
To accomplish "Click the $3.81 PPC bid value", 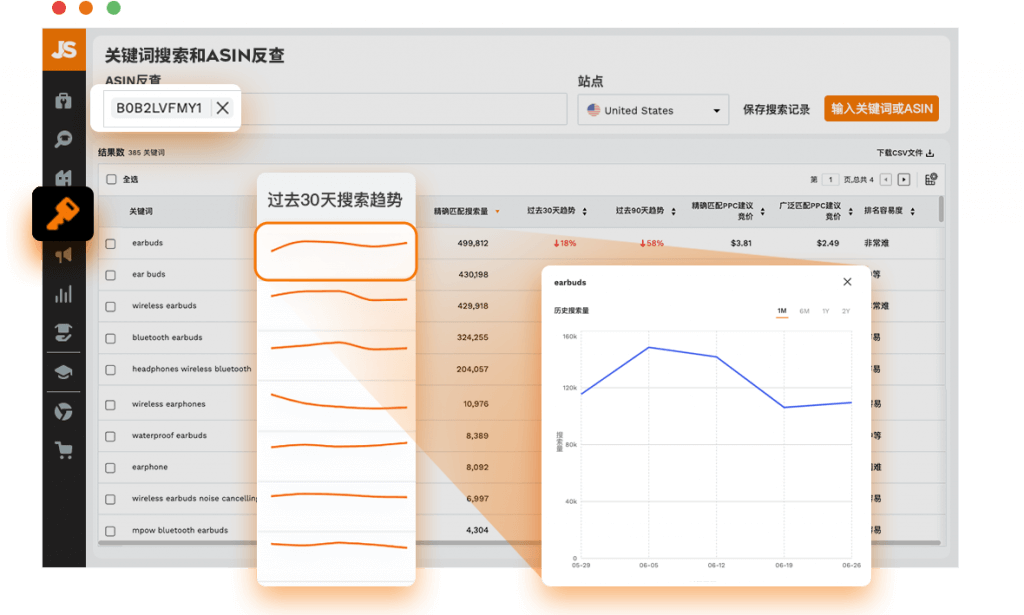I will [x=741, y=243].
